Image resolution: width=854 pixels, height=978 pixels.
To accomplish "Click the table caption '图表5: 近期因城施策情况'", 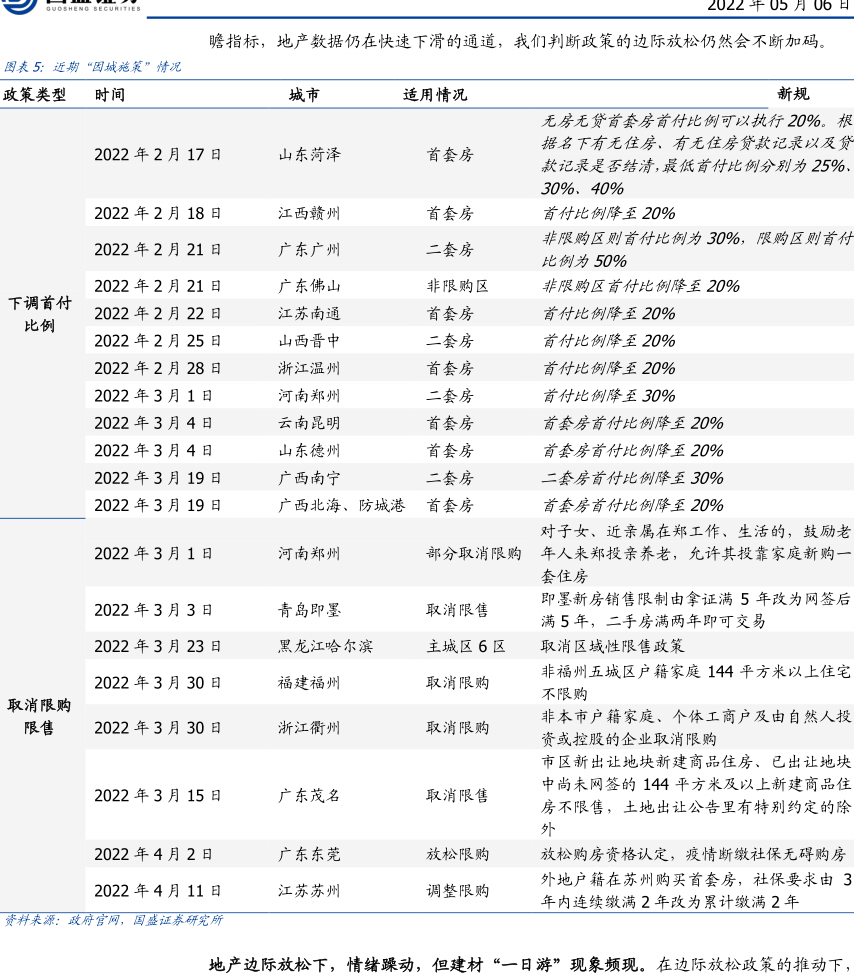I will click(92, 67).
